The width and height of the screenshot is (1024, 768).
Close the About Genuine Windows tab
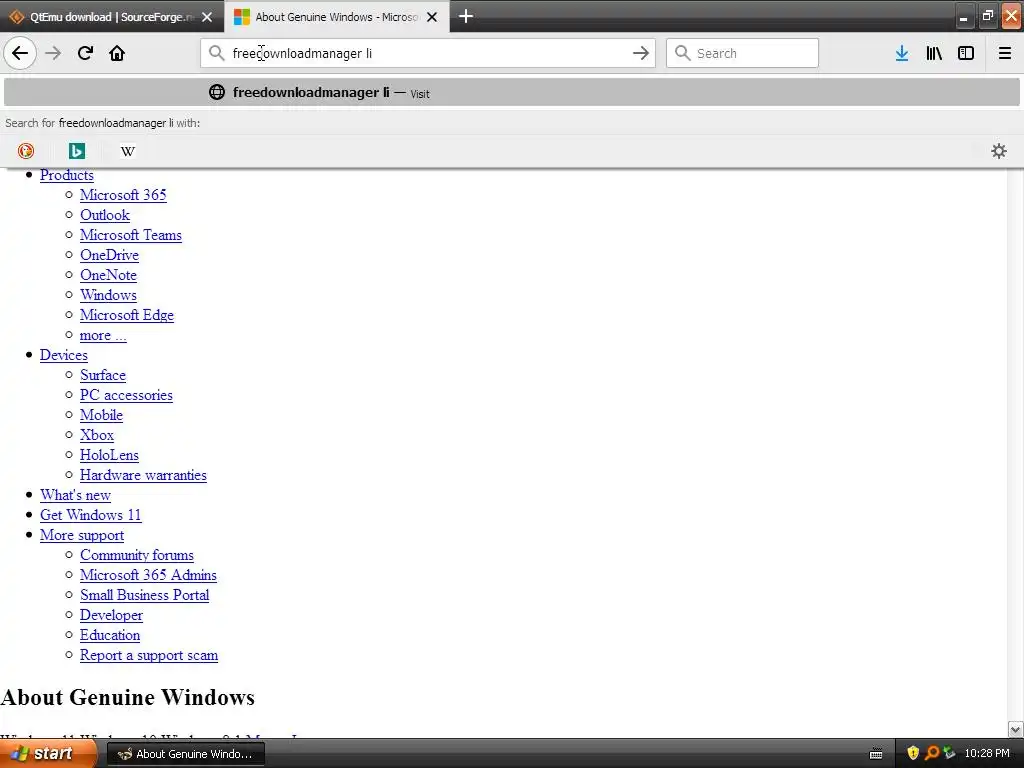click(432, 17)
